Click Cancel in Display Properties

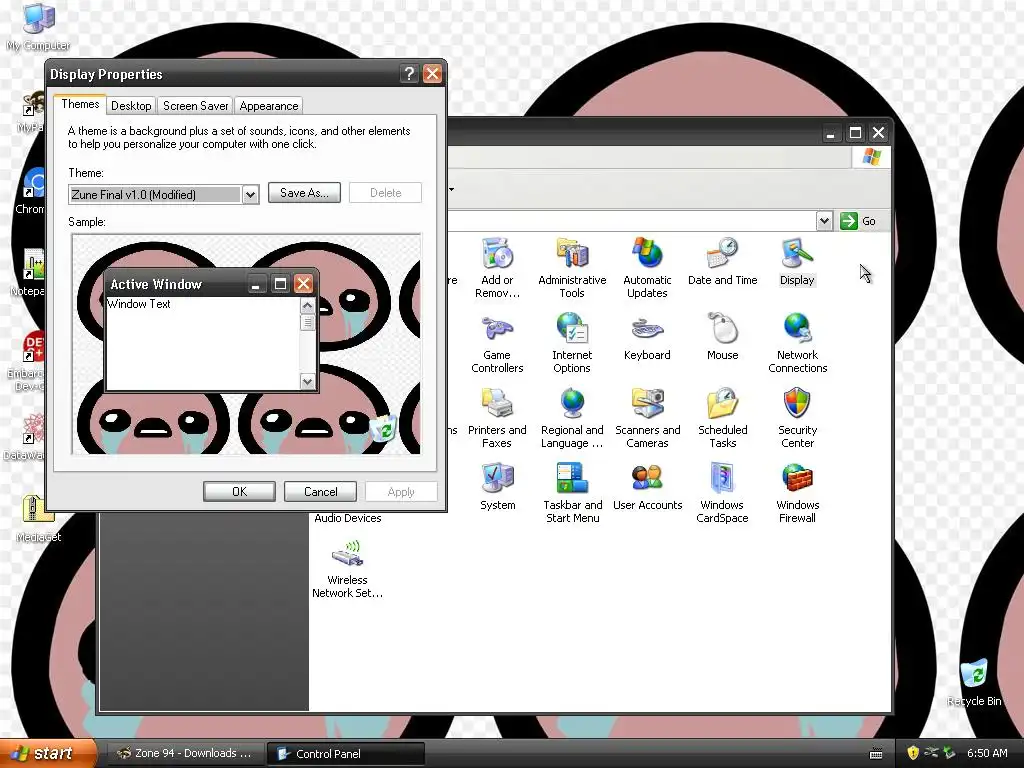click(x=320, y=492)
